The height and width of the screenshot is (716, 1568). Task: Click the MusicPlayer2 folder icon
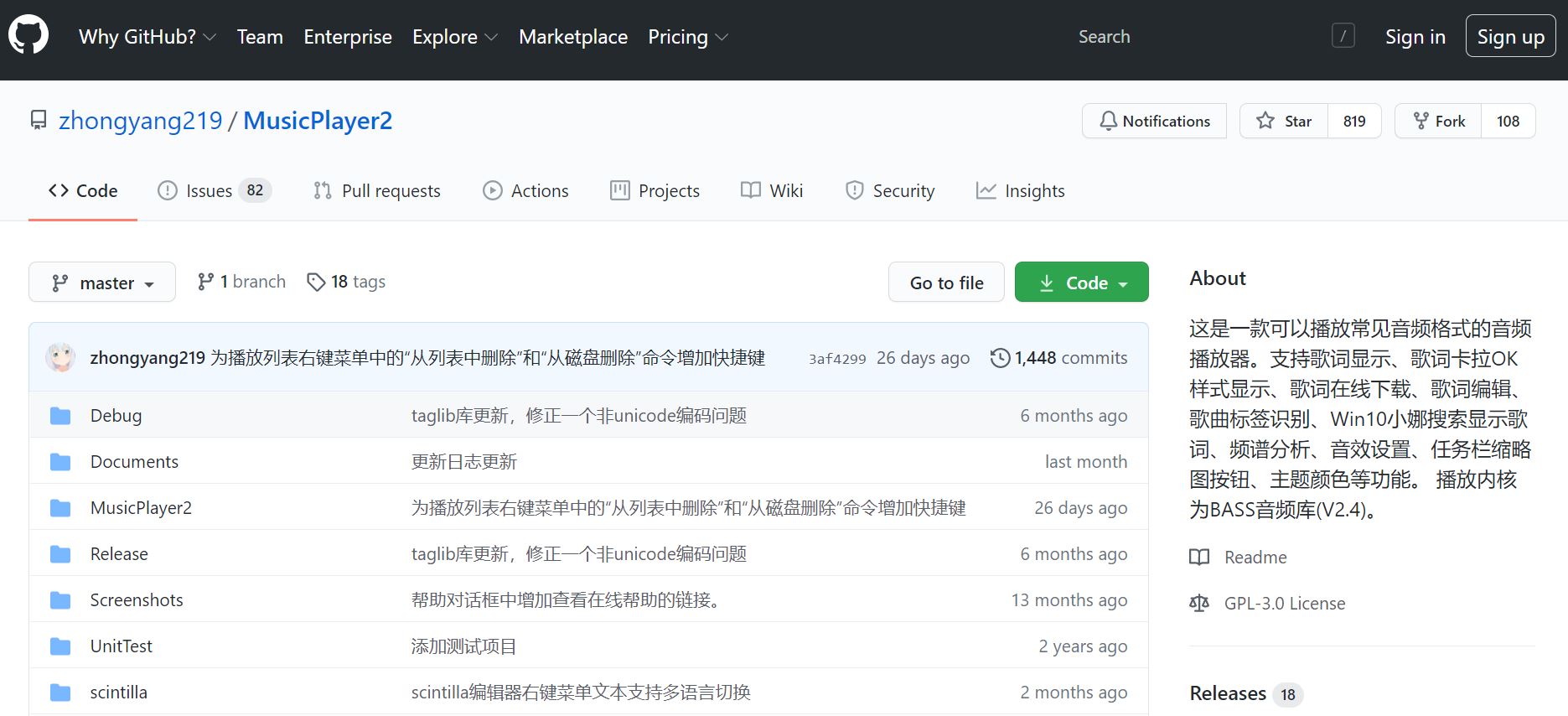coord(60,508)
